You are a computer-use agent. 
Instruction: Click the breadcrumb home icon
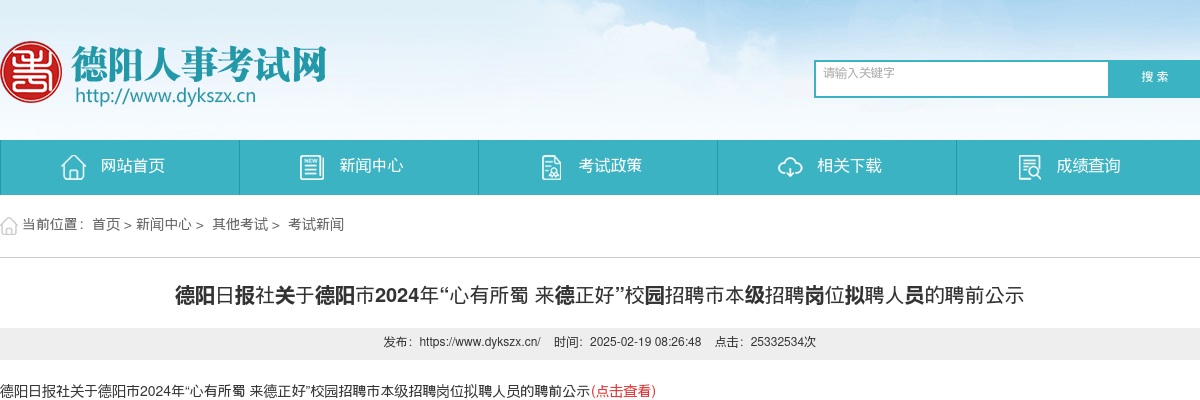[x=9, y=225]
